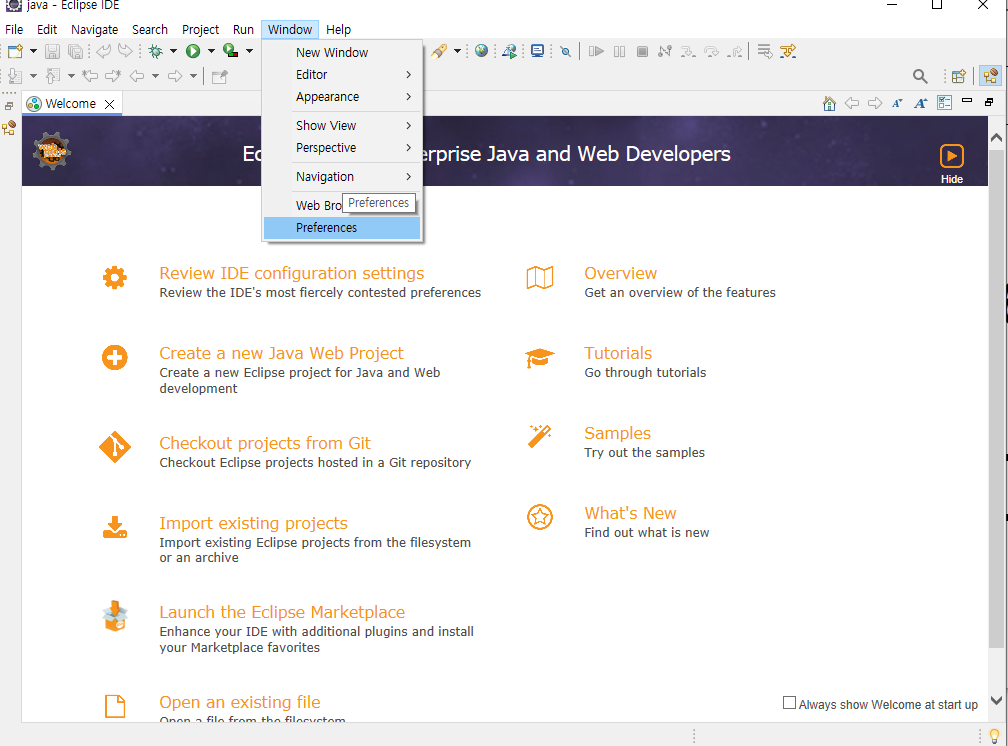The image size is (1008, 746).
Task: Choose New Window menu entry
Action: click(x=342, y=53)
